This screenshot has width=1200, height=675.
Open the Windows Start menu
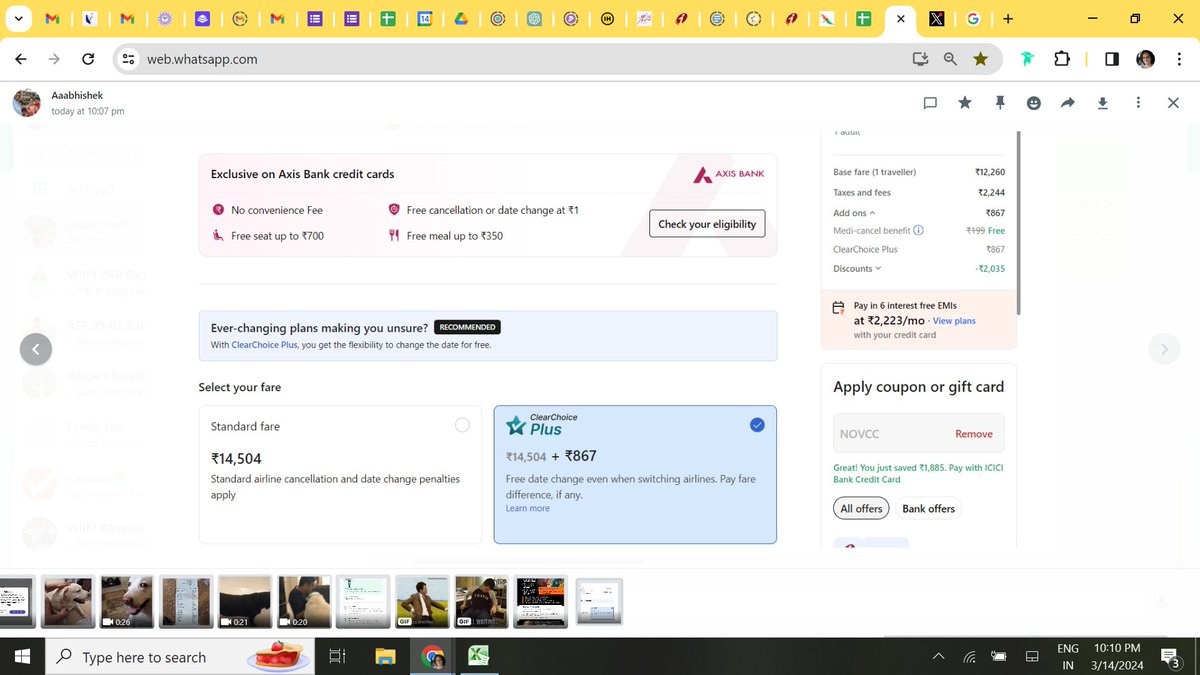[21, 656]
